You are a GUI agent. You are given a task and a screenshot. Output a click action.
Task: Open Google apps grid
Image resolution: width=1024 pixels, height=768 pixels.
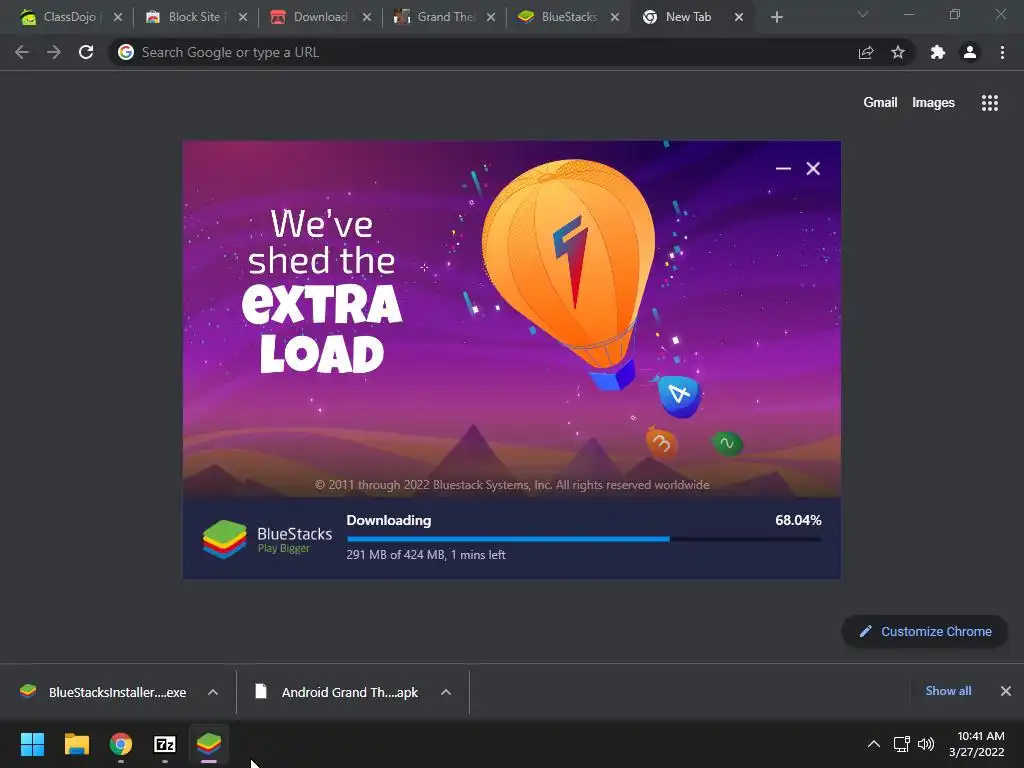[x=989, y=103]
